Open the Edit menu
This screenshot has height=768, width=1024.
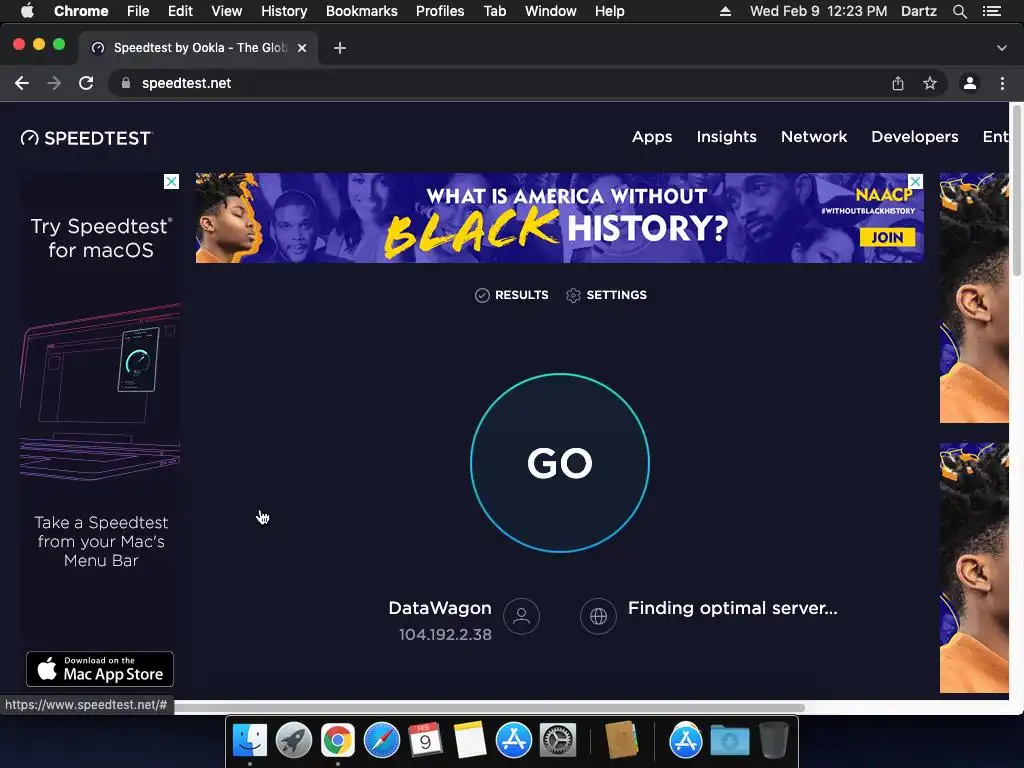[x=180, y=11]
